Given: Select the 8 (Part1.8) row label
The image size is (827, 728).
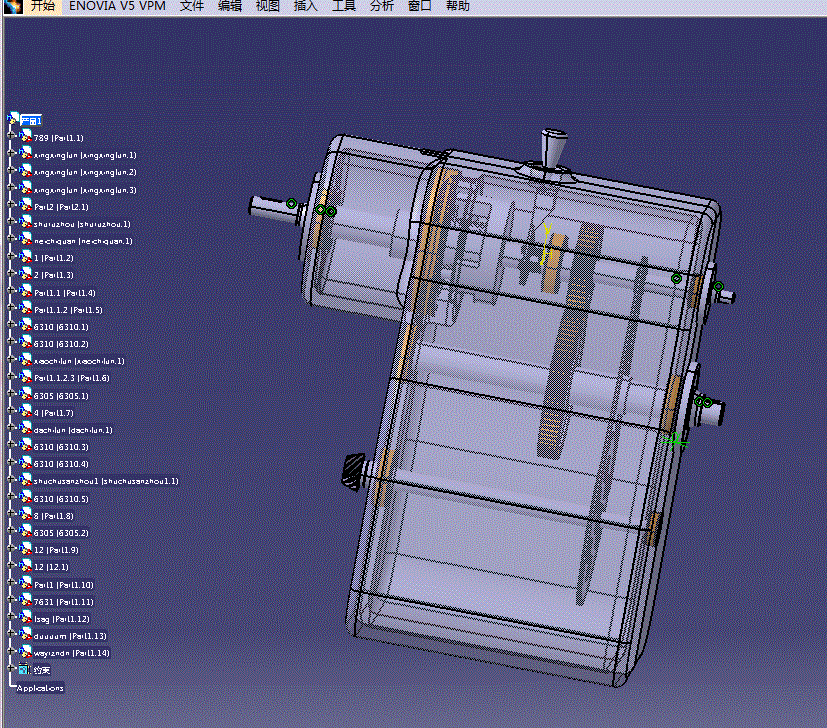Looking at the screenshot, I should [x=54, y=516].
